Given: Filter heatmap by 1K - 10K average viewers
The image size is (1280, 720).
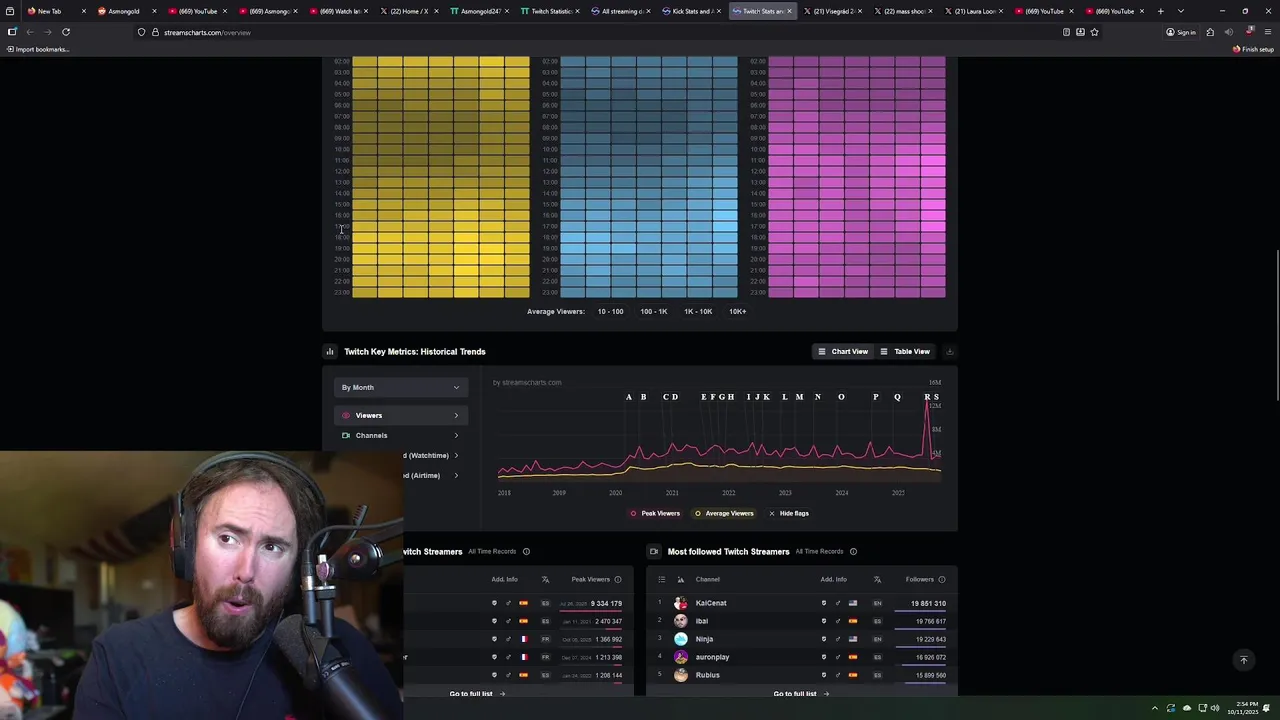Looking at the screenshot, I should coord(698,312).
